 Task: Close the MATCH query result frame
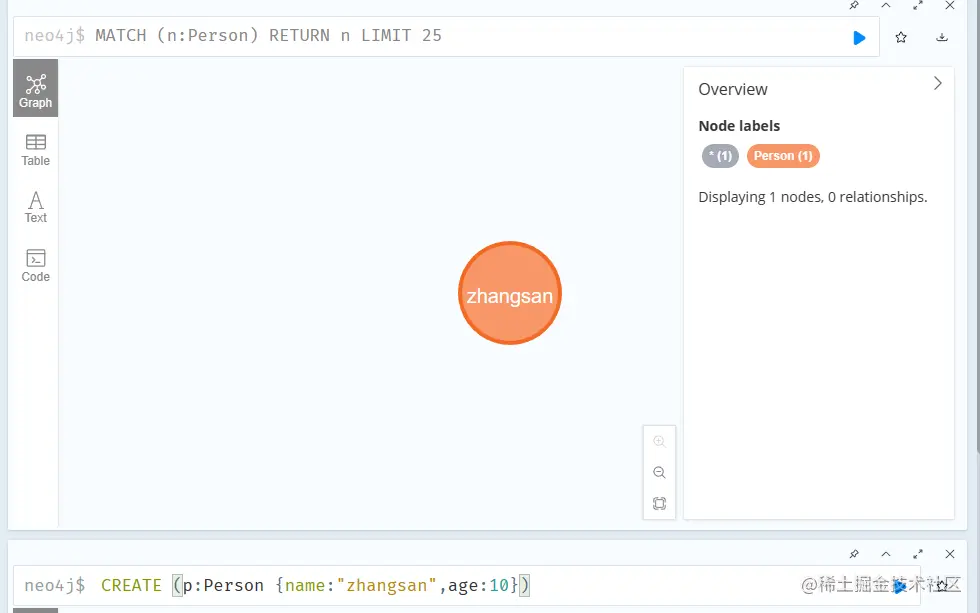tap(949, 6)
